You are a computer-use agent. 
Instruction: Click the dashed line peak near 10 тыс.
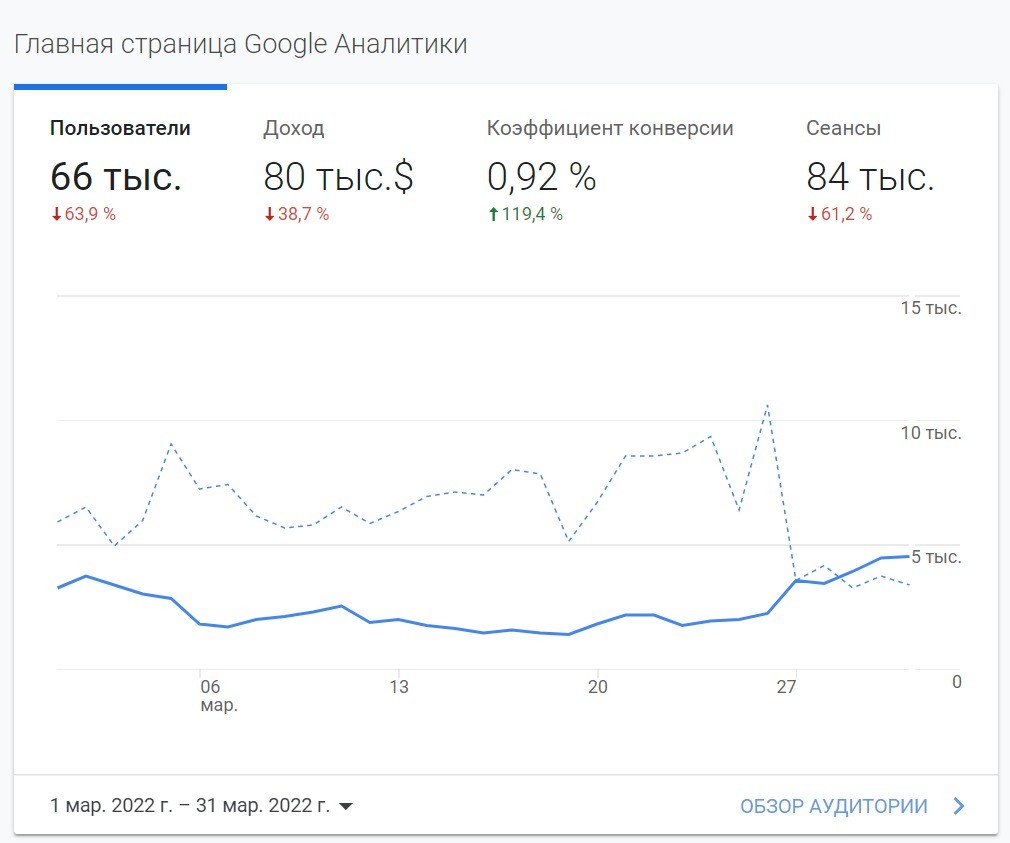click(x=767, y=406)
